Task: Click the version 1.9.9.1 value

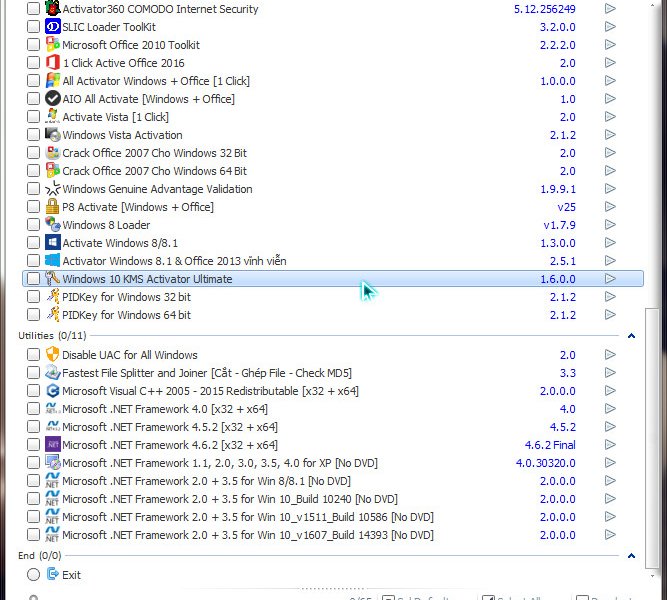Action: [558, 189]
